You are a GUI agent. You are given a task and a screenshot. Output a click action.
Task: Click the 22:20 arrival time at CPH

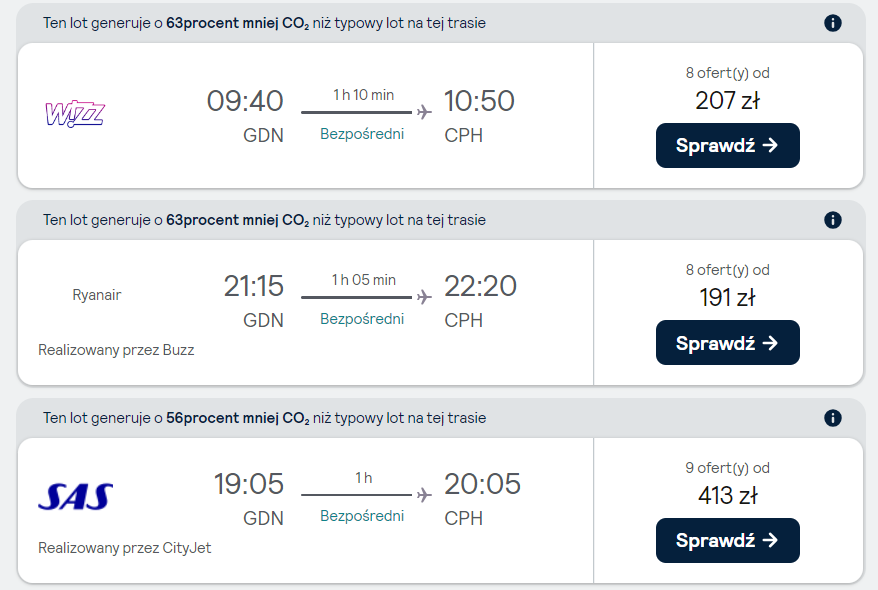pos(480,287)
